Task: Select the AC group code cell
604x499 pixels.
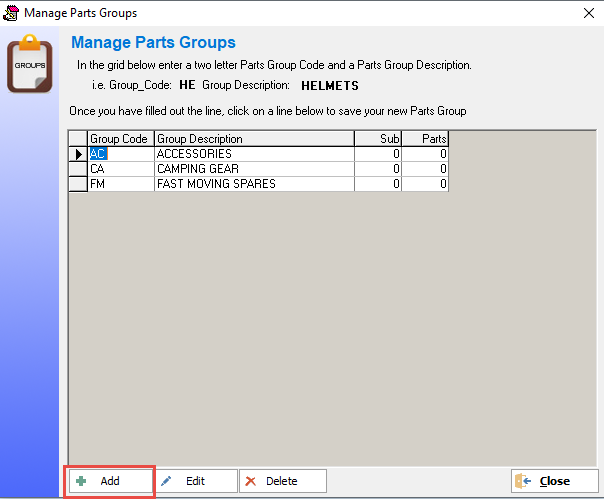Action: coord(121,154)
